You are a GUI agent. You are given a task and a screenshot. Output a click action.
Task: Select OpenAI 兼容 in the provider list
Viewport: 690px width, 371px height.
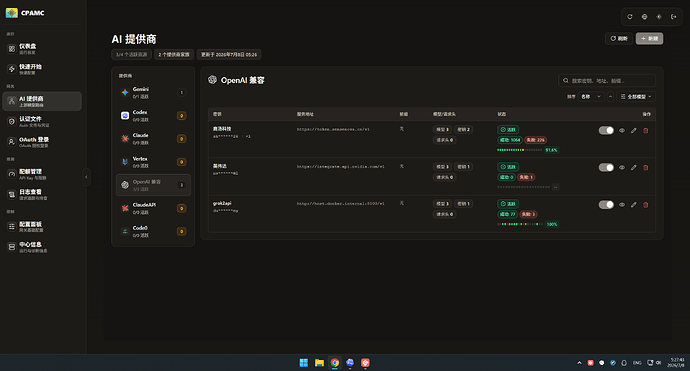coord(153,185)
